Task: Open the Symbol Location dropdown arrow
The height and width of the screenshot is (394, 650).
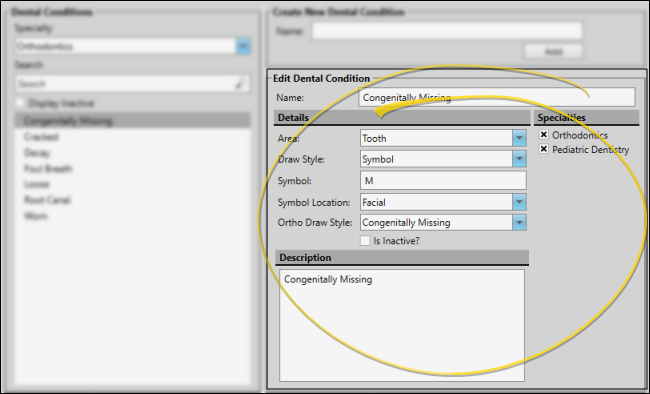Action: point(519,202)
